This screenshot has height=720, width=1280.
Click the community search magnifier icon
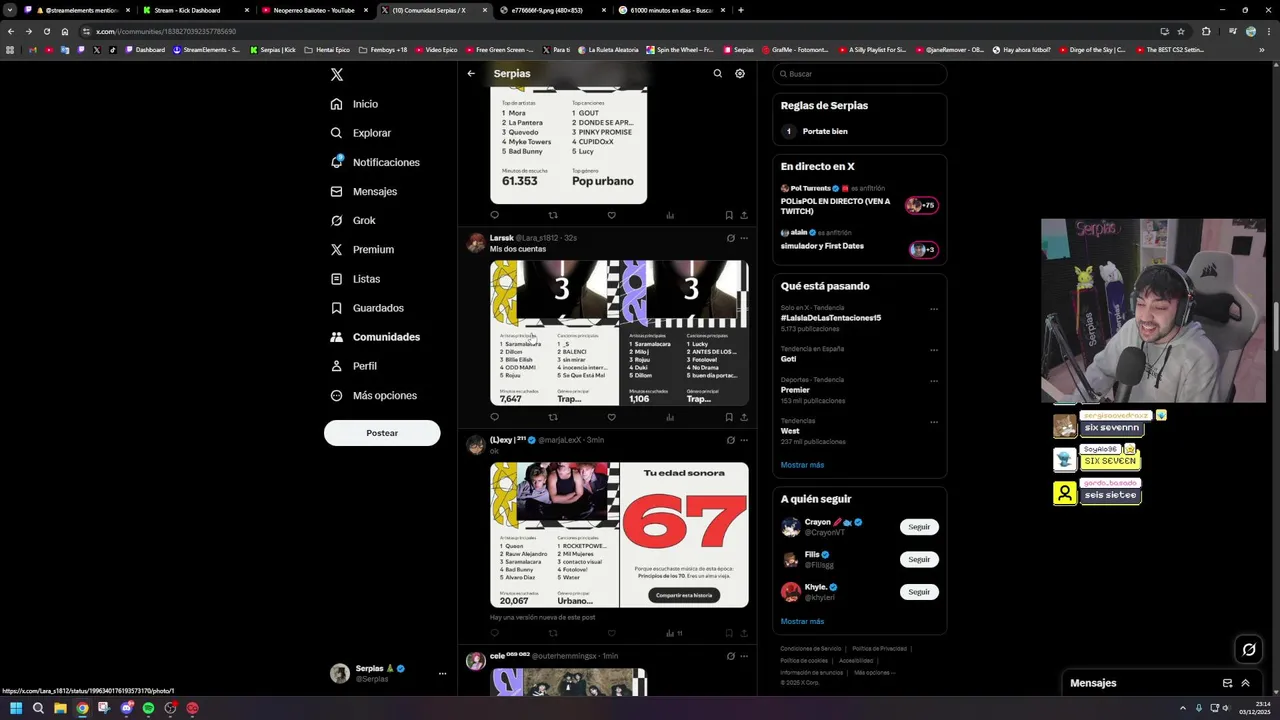coord(717,73)
